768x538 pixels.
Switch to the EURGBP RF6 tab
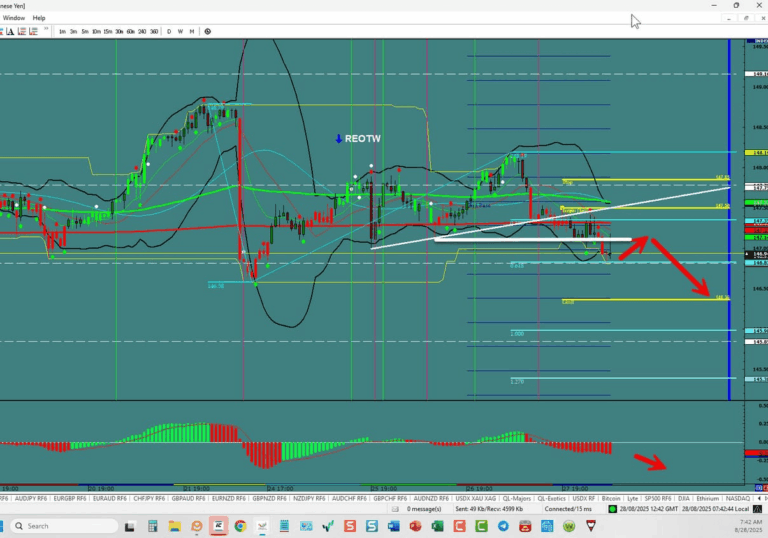coord(70,498)
